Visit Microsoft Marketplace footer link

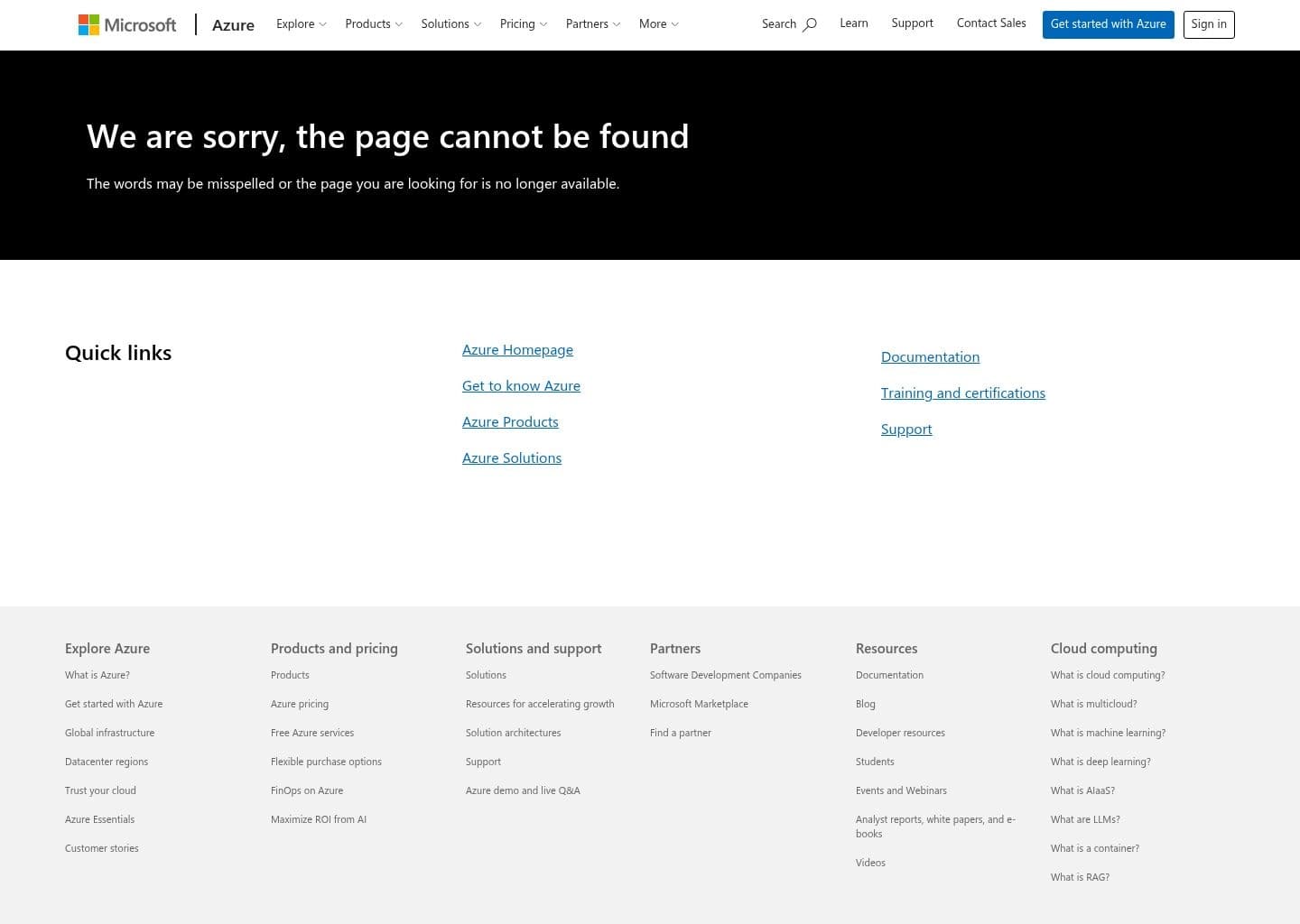699,704
